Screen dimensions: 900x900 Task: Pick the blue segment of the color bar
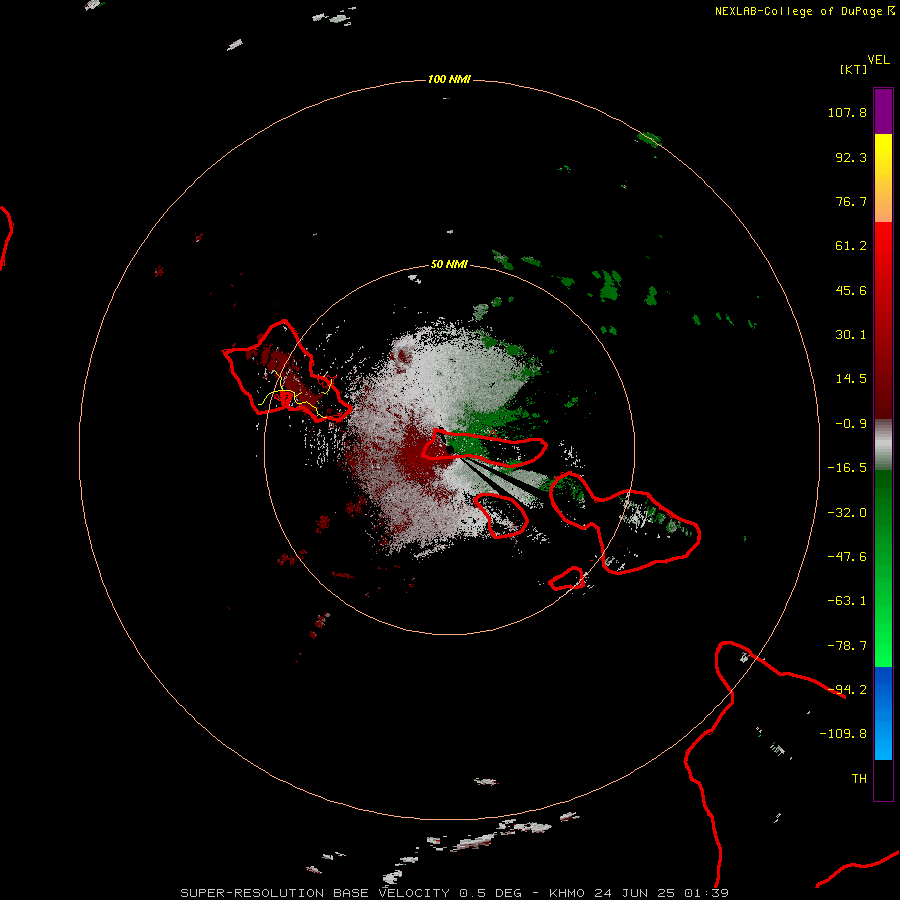pyautogui.click(x=883, y=713)
